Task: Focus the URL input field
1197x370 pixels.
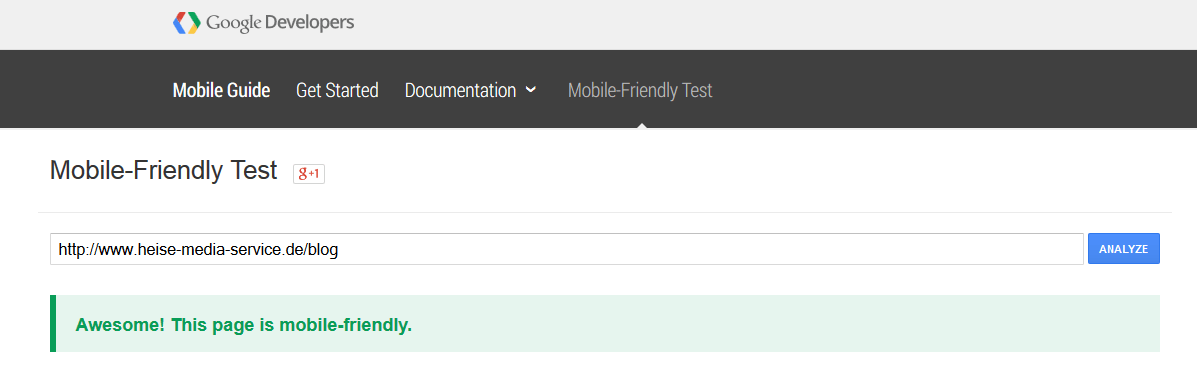Action: [x=566, y=249]
